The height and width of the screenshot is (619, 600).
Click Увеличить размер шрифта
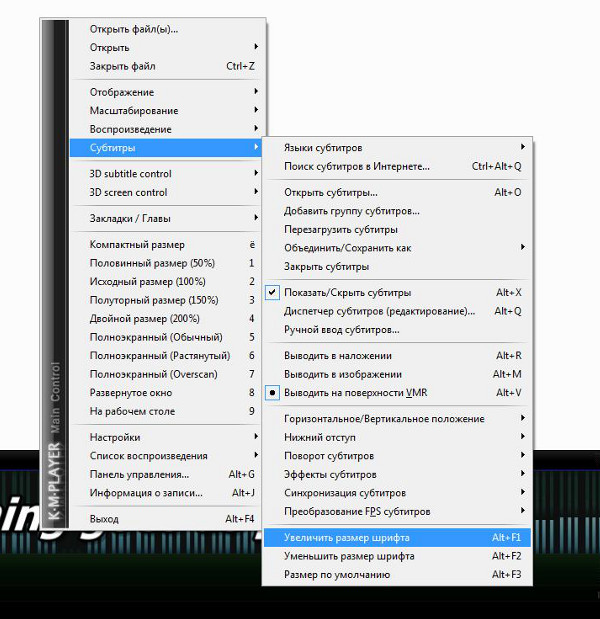point(397,538)
